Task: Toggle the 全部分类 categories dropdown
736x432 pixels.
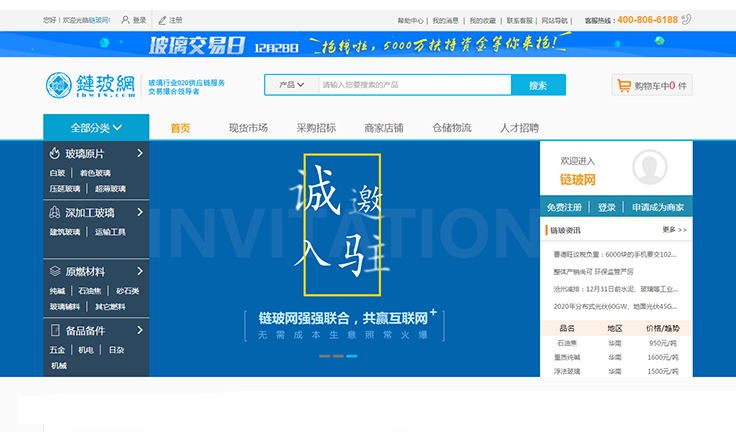Action: [x=96, y=127]
